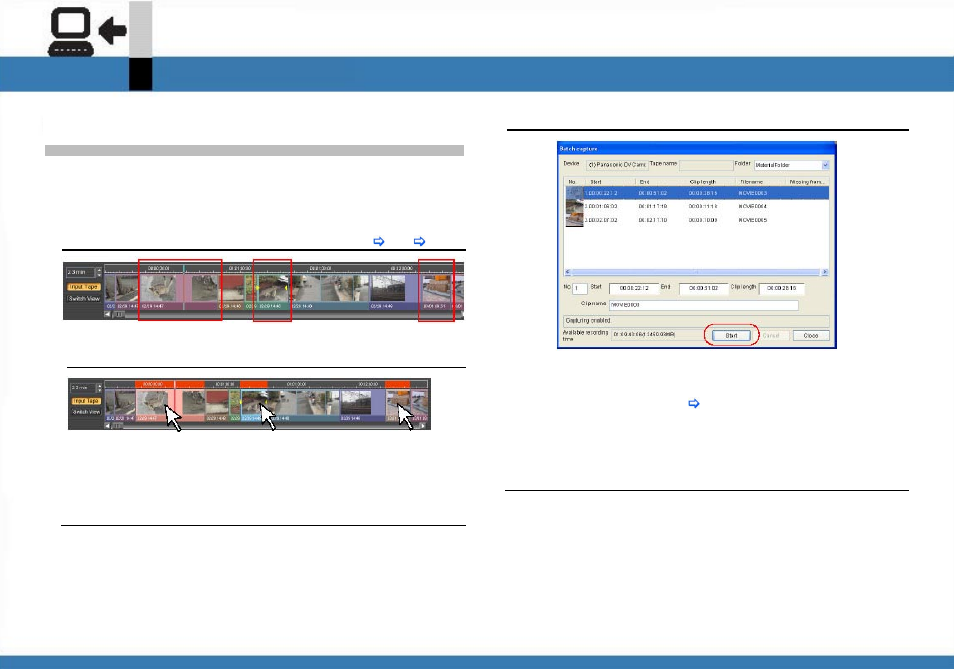This screenshot has width=954, height=669.
Task: Click the Start timecode input field
Action: click(634, 288)
